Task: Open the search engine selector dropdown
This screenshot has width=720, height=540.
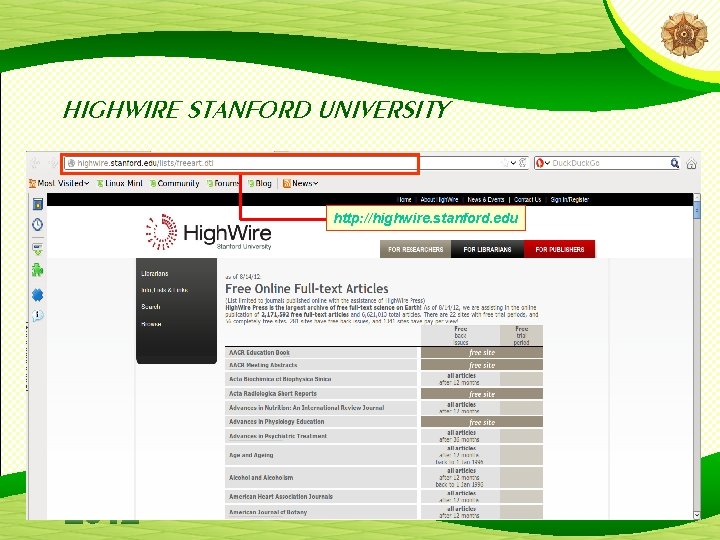Action: point(543,163)
